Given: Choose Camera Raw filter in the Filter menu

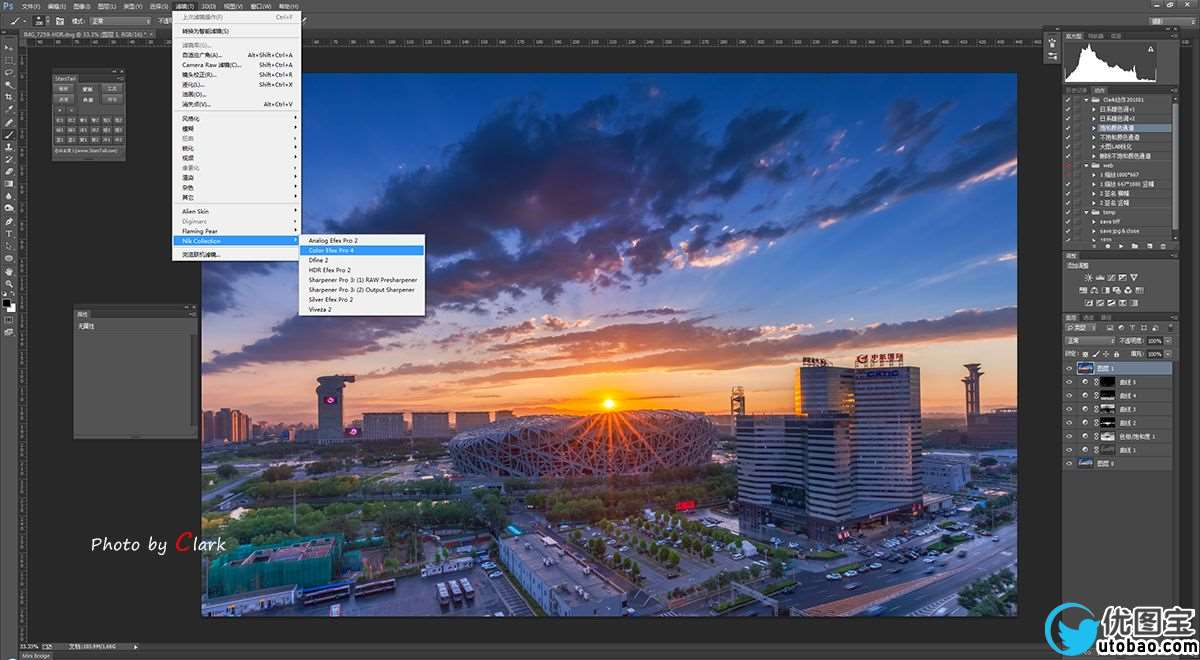Looking at the screenshot, I should point(212,65).
